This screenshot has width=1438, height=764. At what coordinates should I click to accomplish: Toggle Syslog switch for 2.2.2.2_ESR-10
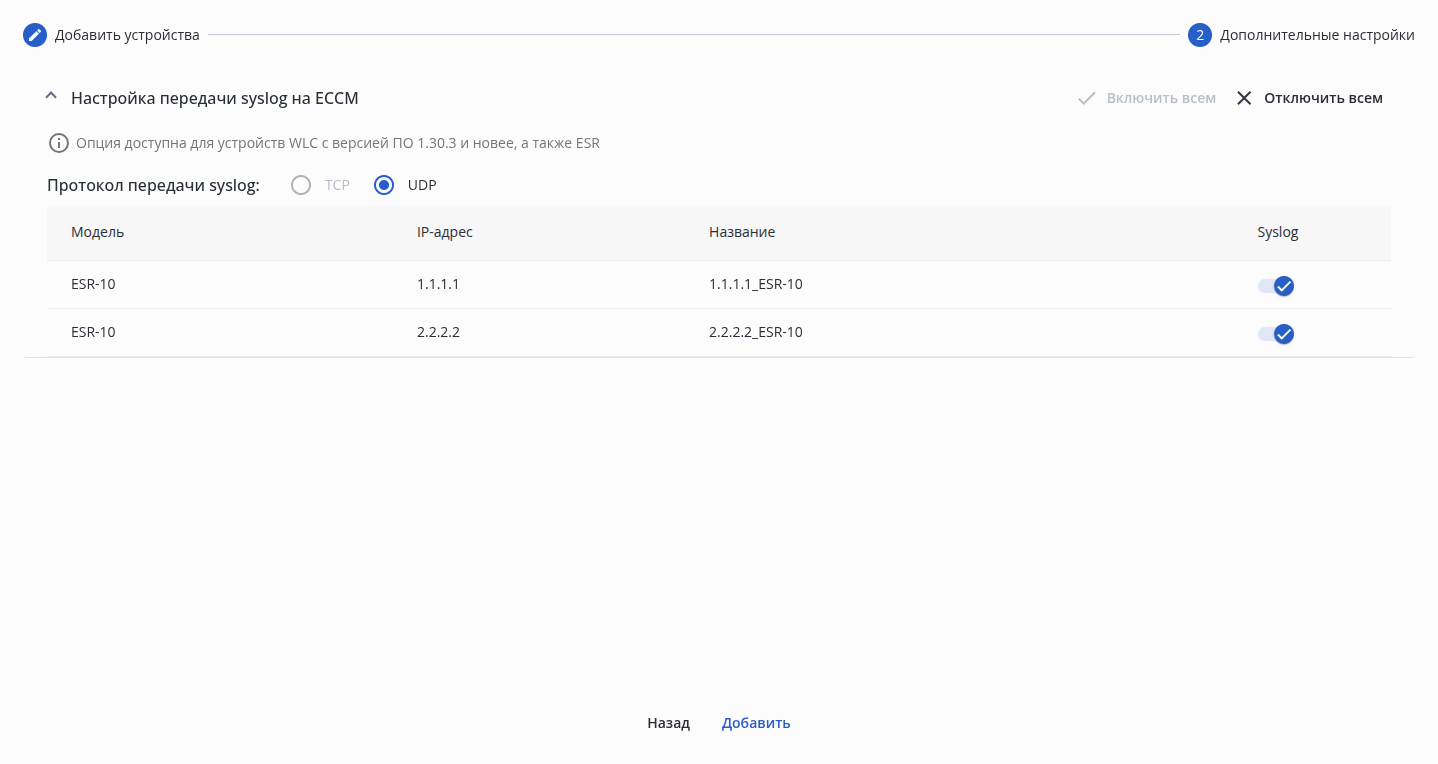click(1276, 334)
